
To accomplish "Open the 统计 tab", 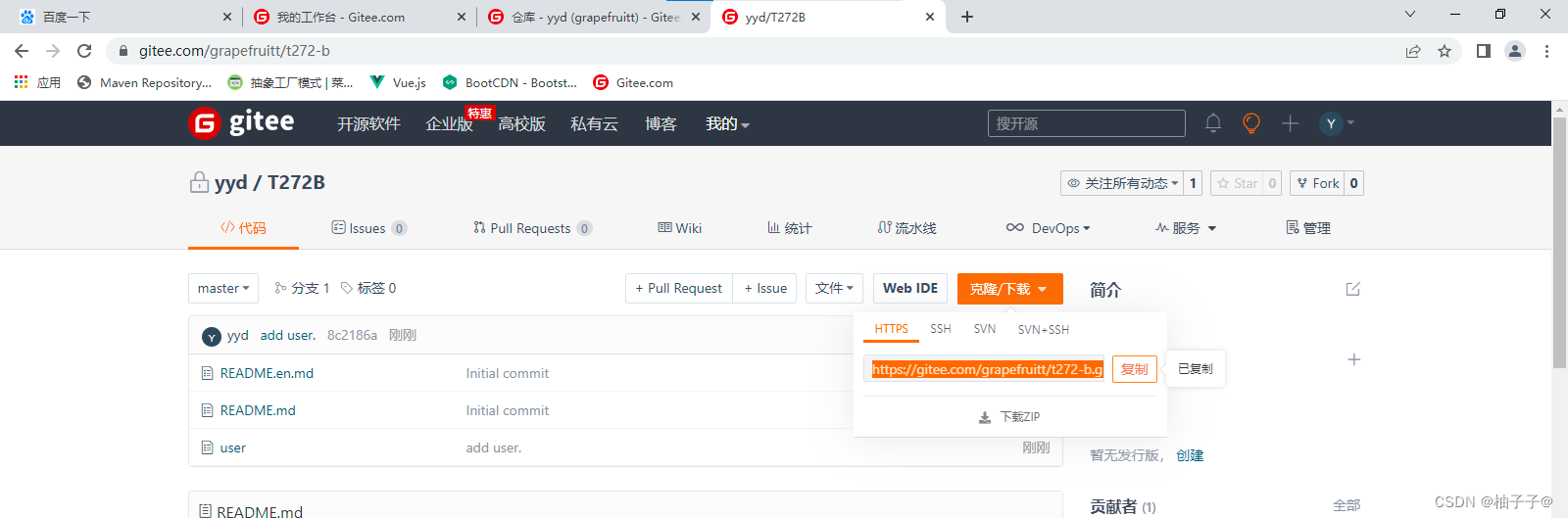I will (x=789, y=228).
